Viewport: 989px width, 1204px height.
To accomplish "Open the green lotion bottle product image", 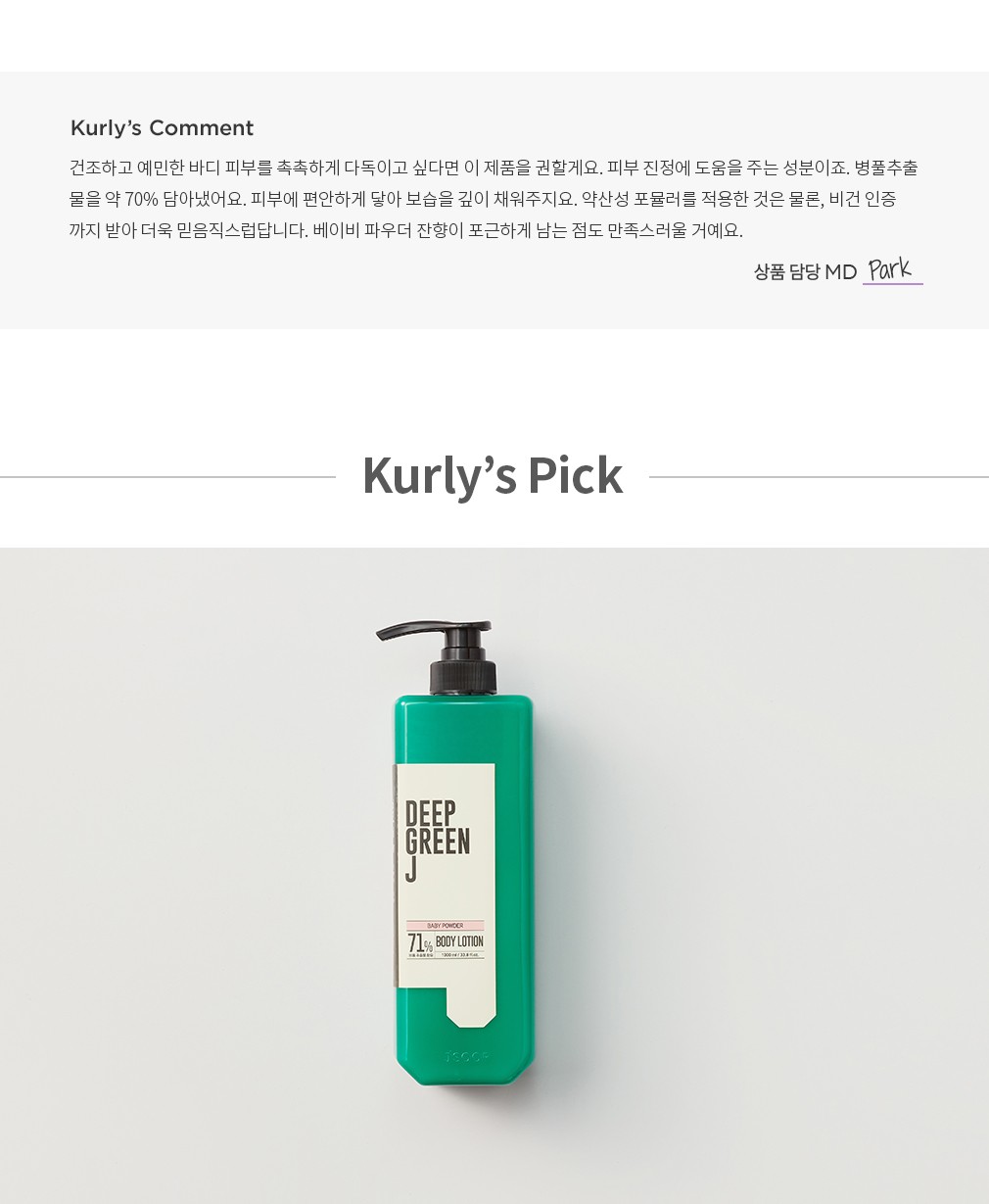I will point(464,853).
